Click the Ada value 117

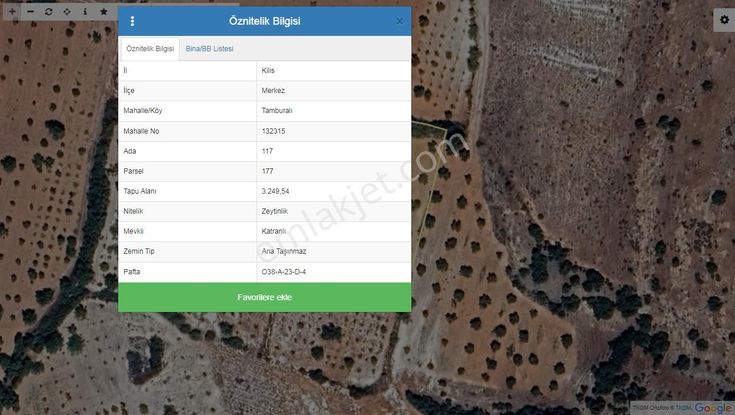click(x=267, y=151)
